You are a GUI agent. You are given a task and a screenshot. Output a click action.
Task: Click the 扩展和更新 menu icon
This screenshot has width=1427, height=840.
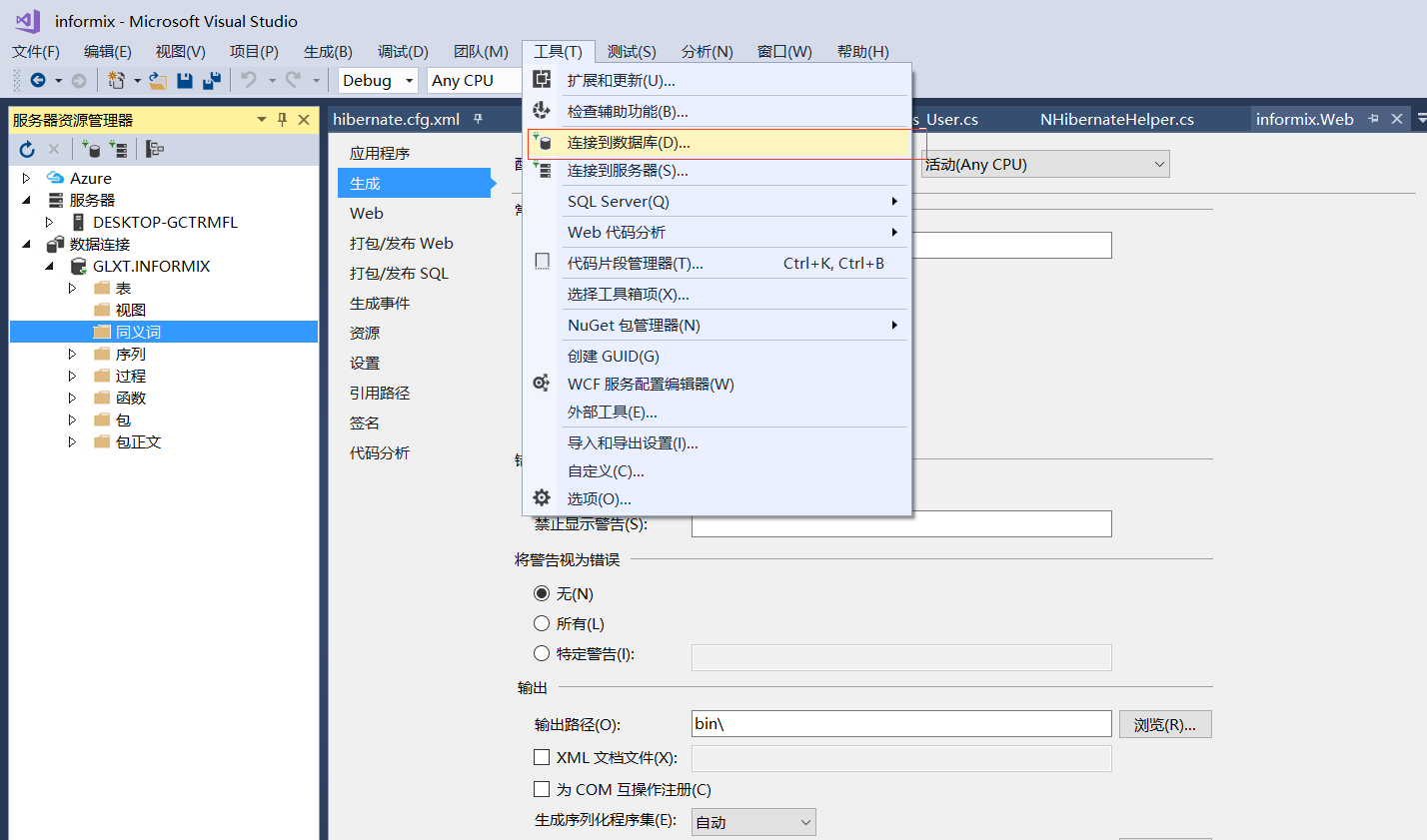[542, 80]
